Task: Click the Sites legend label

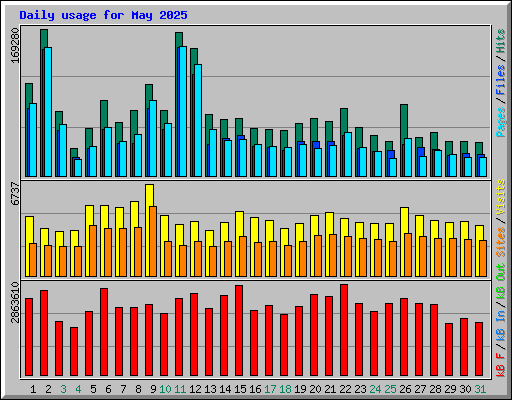Action: tap(500, 242)
